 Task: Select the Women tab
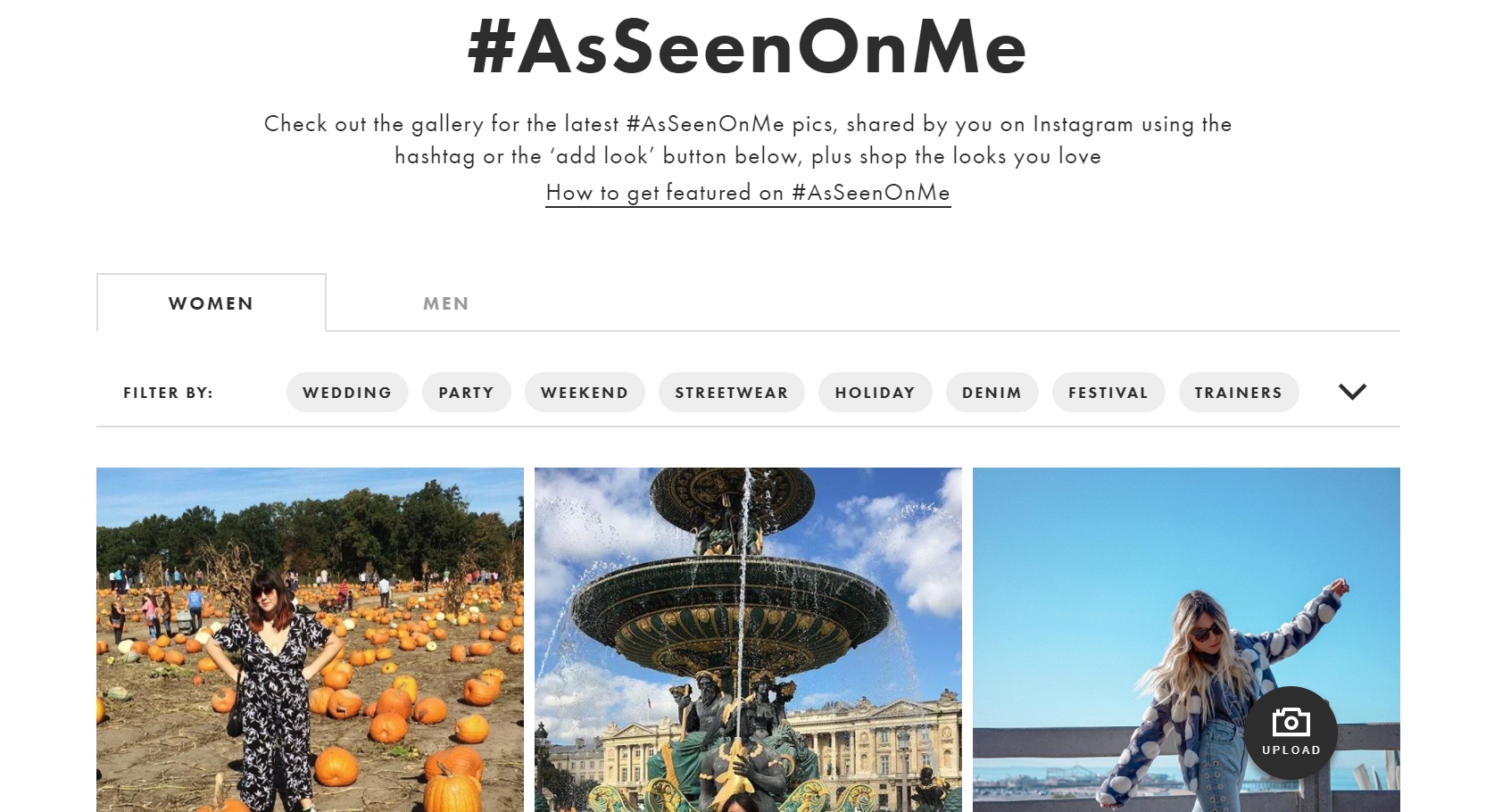pos(212,303)
